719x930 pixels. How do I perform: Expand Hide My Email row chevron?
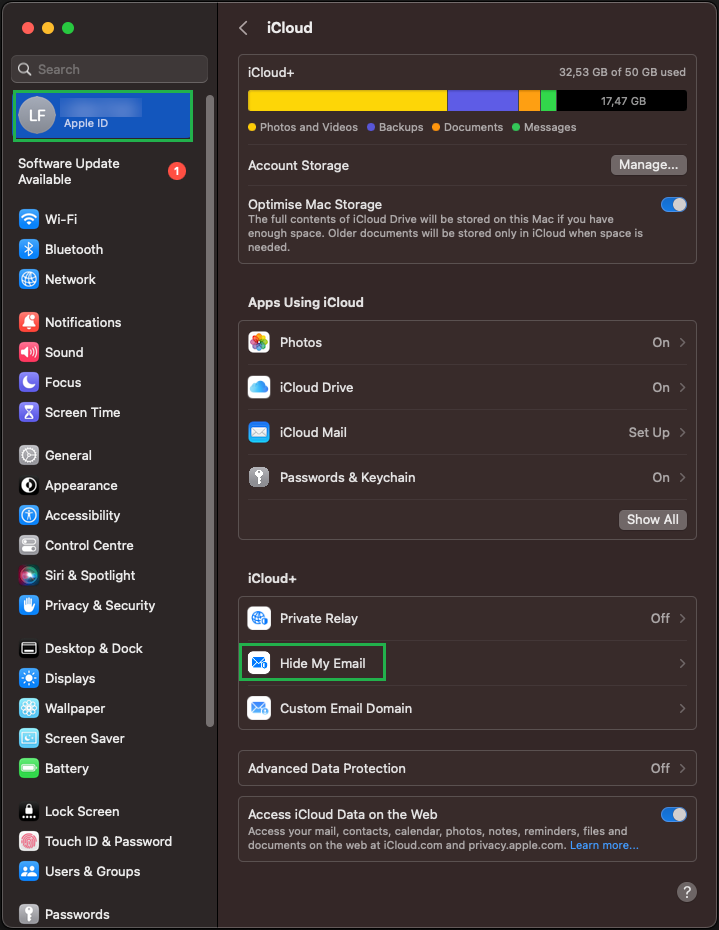[x=682, y=663]
